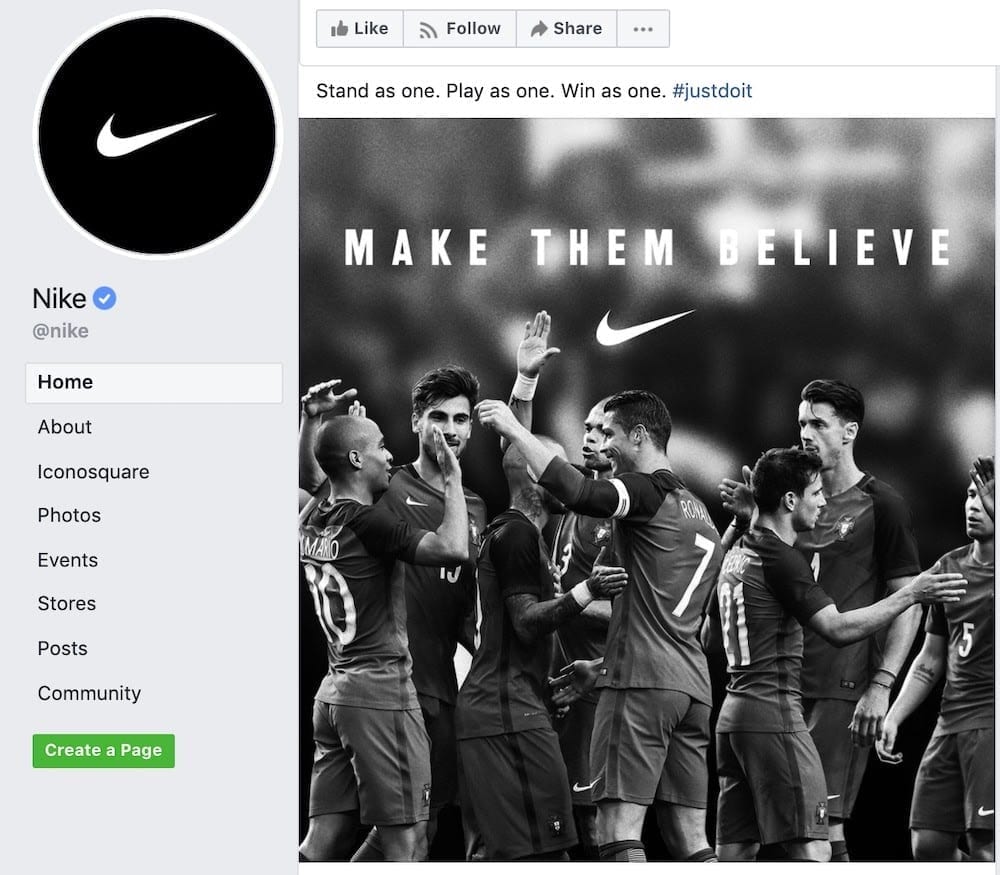Navigate to Stores
Screen dimensions: 1000x875
pyautogui.click(x=67, y=604)
